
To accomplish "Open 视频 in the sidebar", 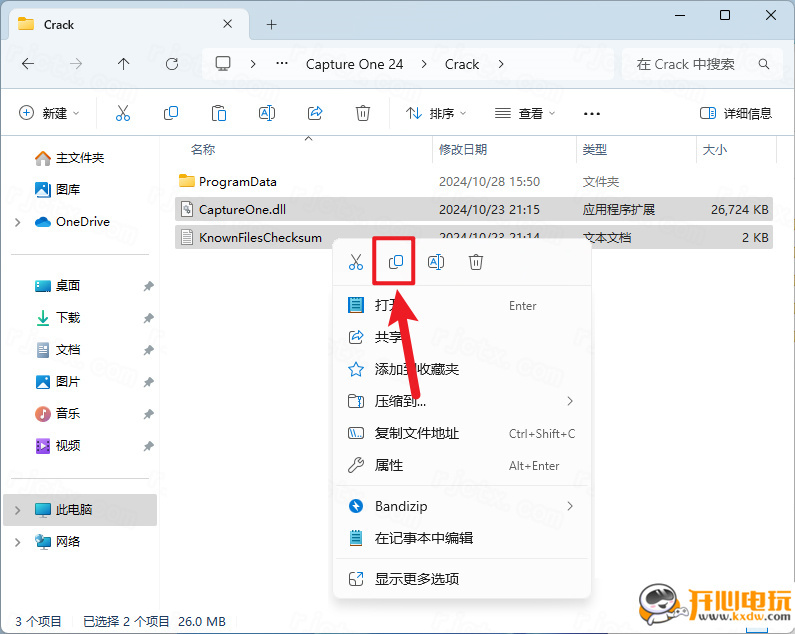I will (57, 446).
